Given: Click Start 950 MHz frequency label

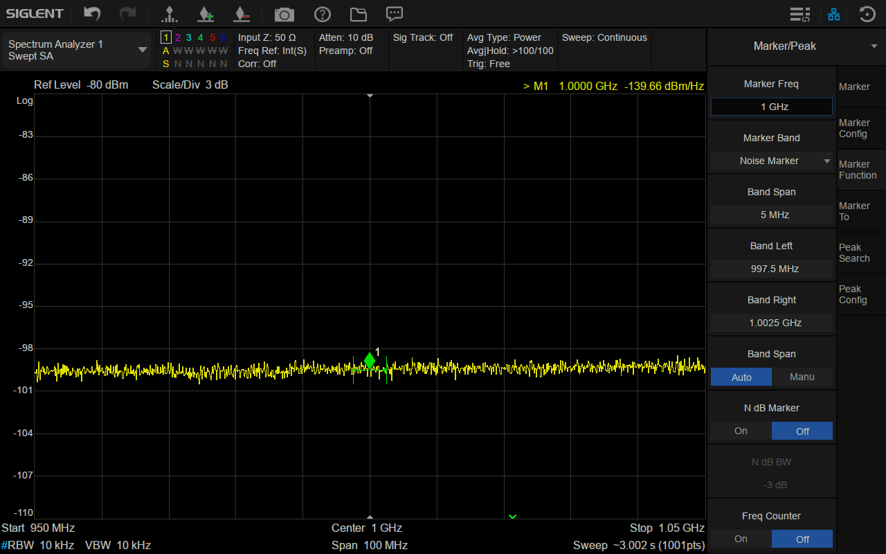Looking at the screenshot, I should pyautogui.click(x=38, y=528).
